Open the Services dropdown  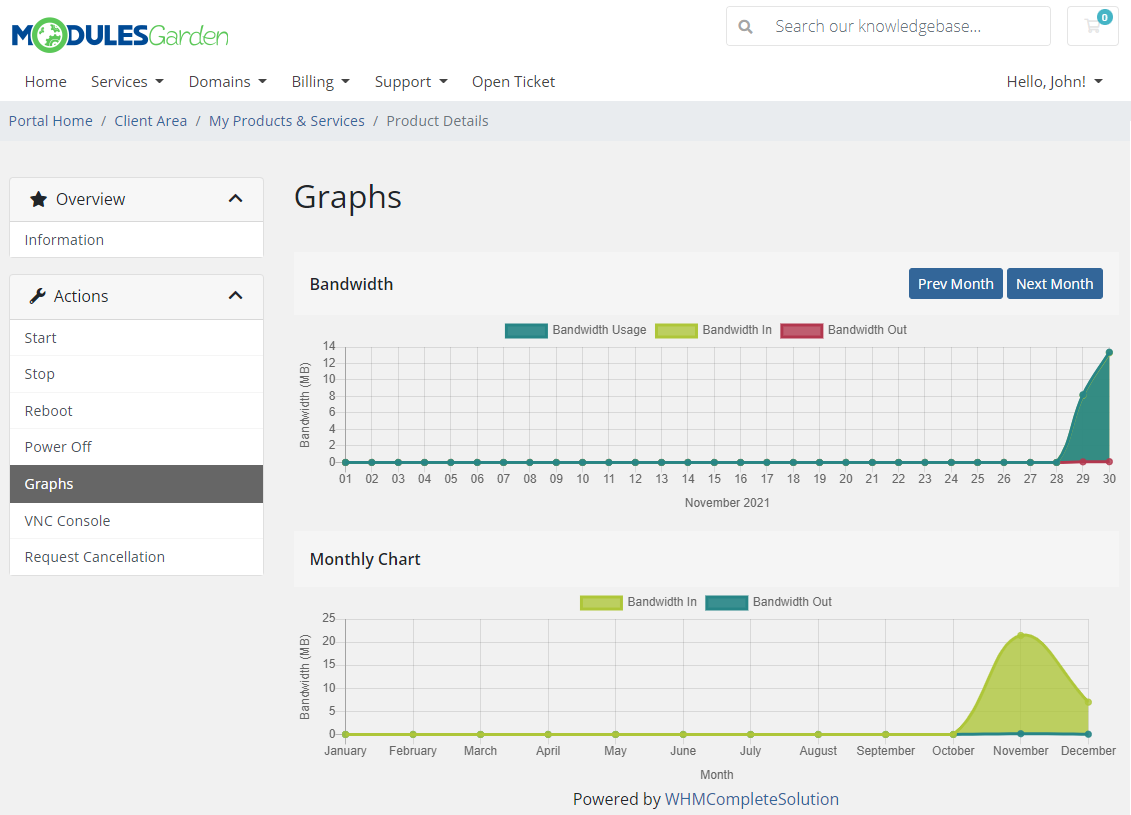pyautogui.click(x=127, y=81)
